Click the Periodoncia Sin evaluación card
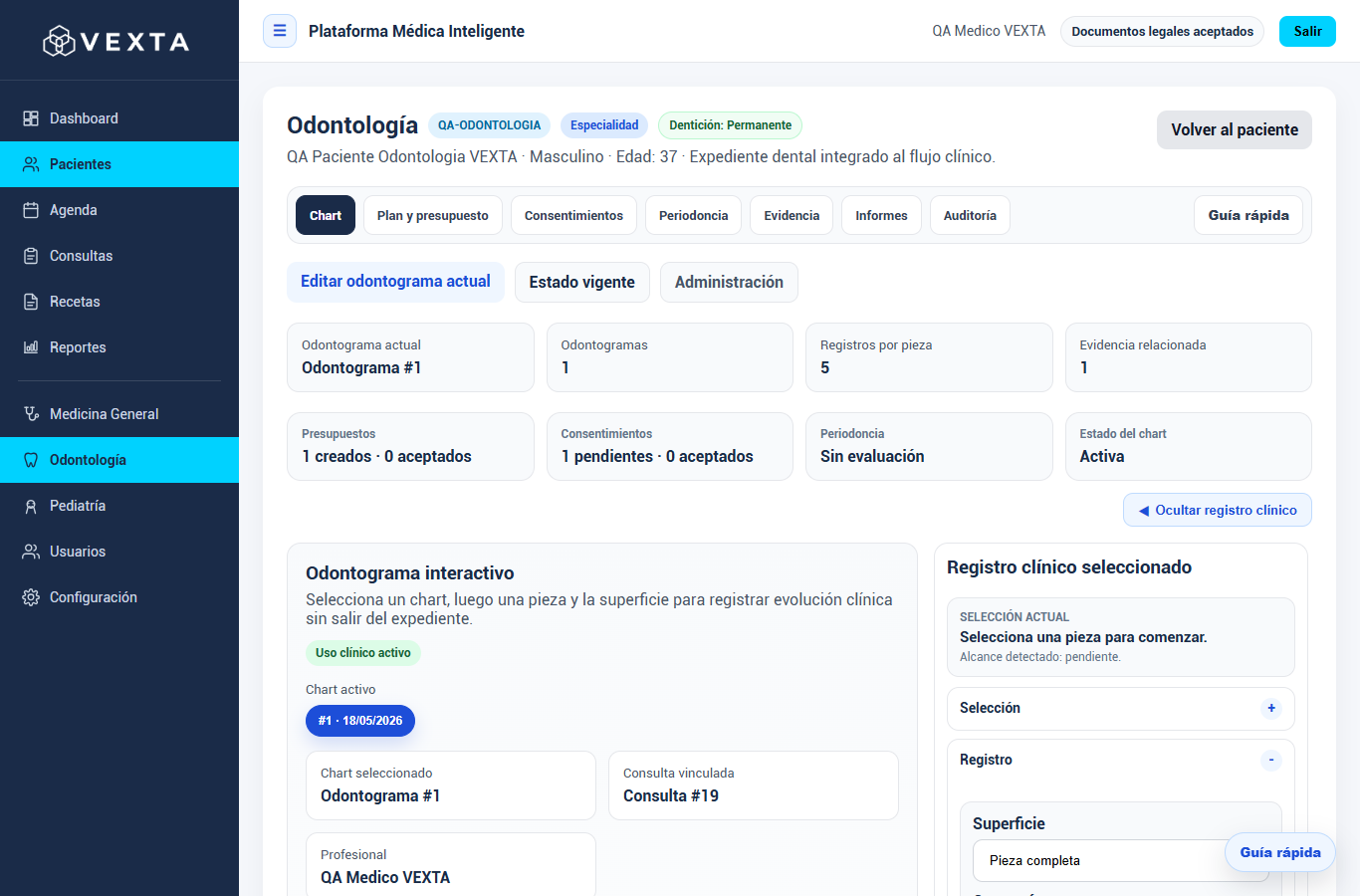 [x=929, y=446]
